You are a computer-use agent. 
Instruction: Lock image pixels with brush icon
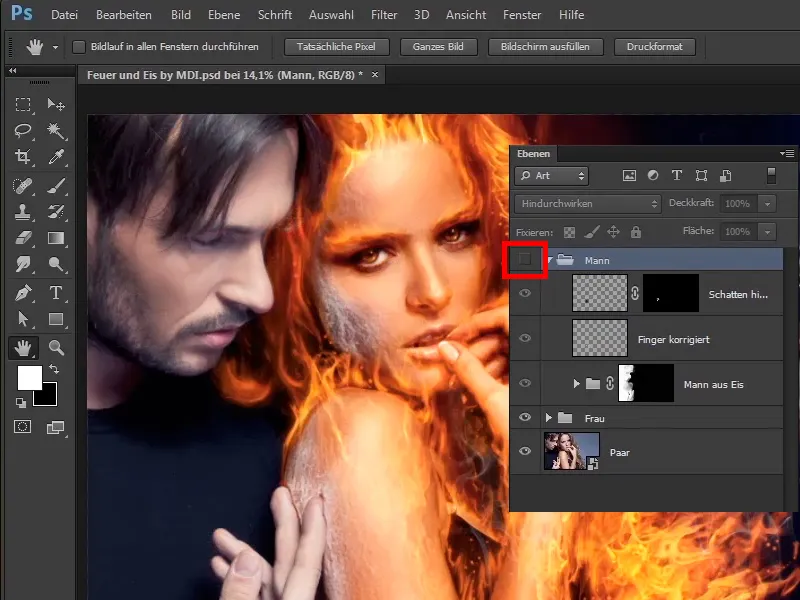pos(591,233)
